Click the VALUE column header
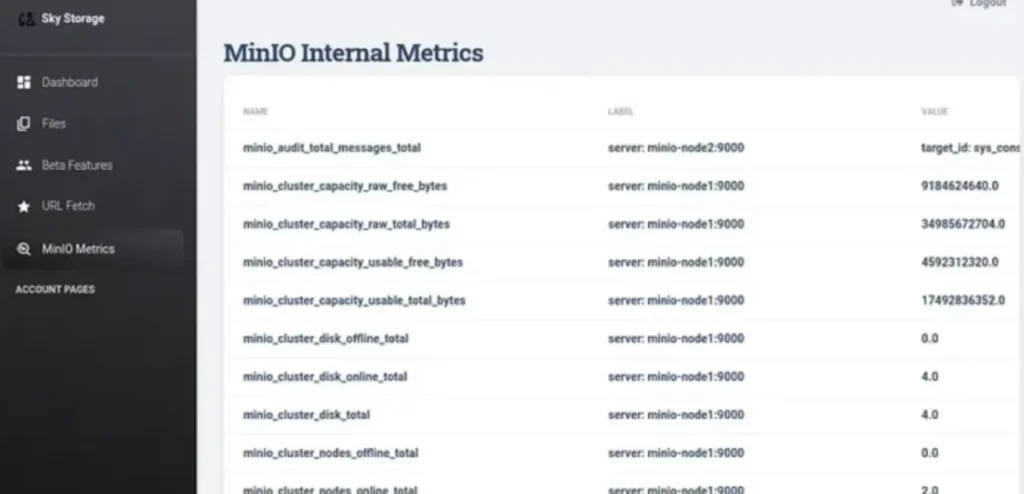The image size is (1024, 494). (x=934, y=111)
